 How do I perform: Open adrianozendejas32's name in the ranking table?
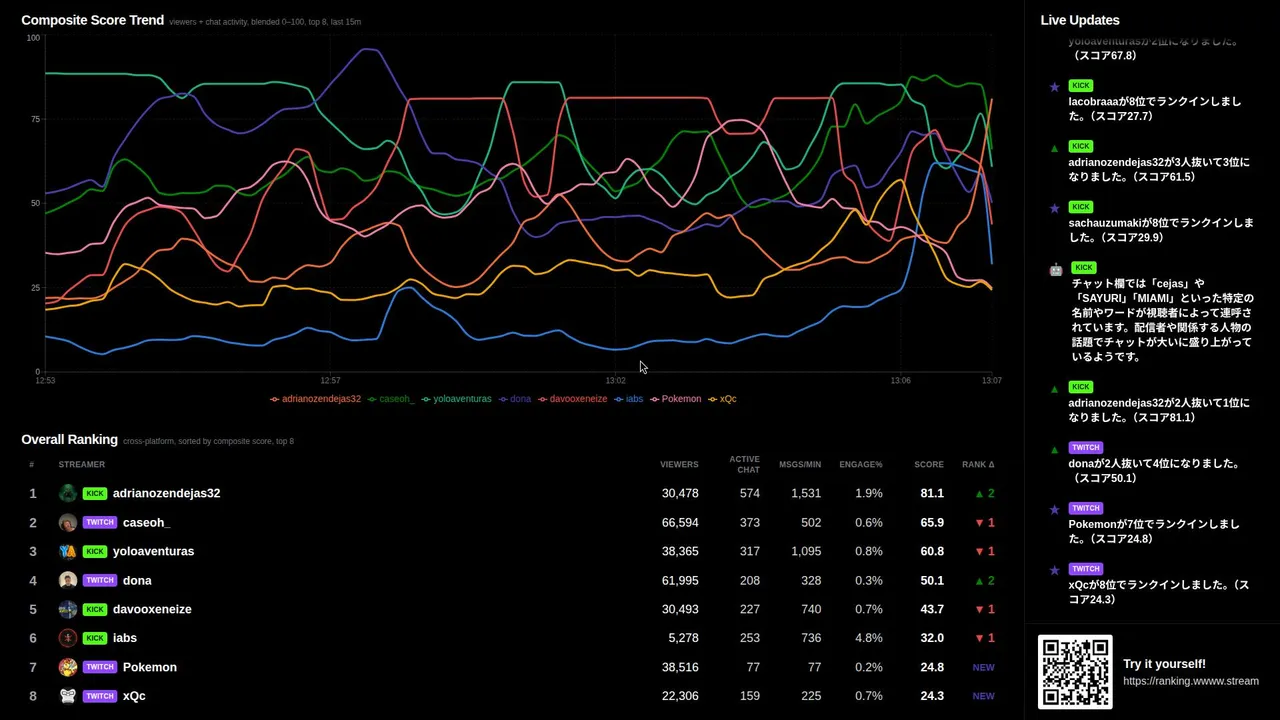pyautogui.click(x=166, y=493)
